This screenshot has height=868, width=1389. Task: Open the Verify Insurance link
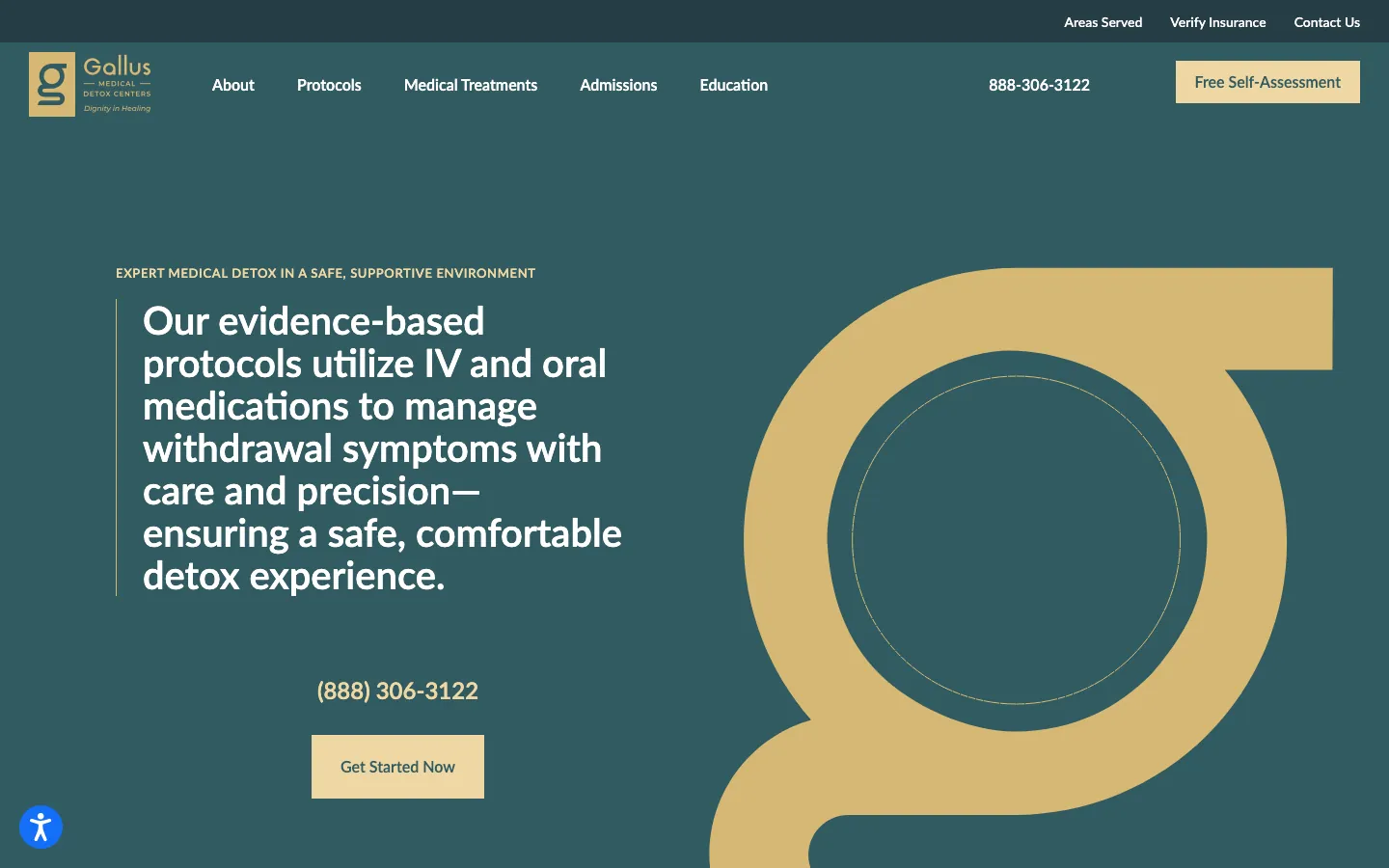pos(1217,22)
